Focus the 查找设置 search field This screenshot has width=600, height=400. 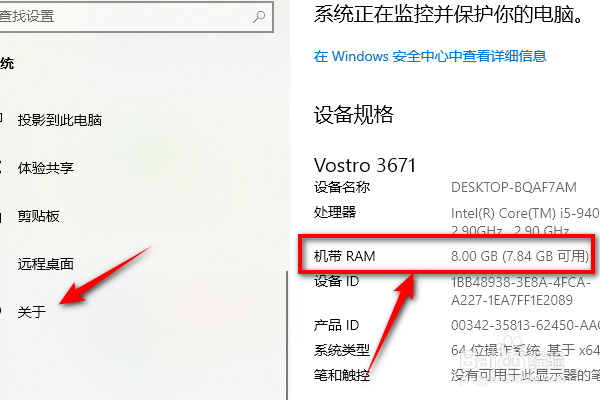click(136, 16)
